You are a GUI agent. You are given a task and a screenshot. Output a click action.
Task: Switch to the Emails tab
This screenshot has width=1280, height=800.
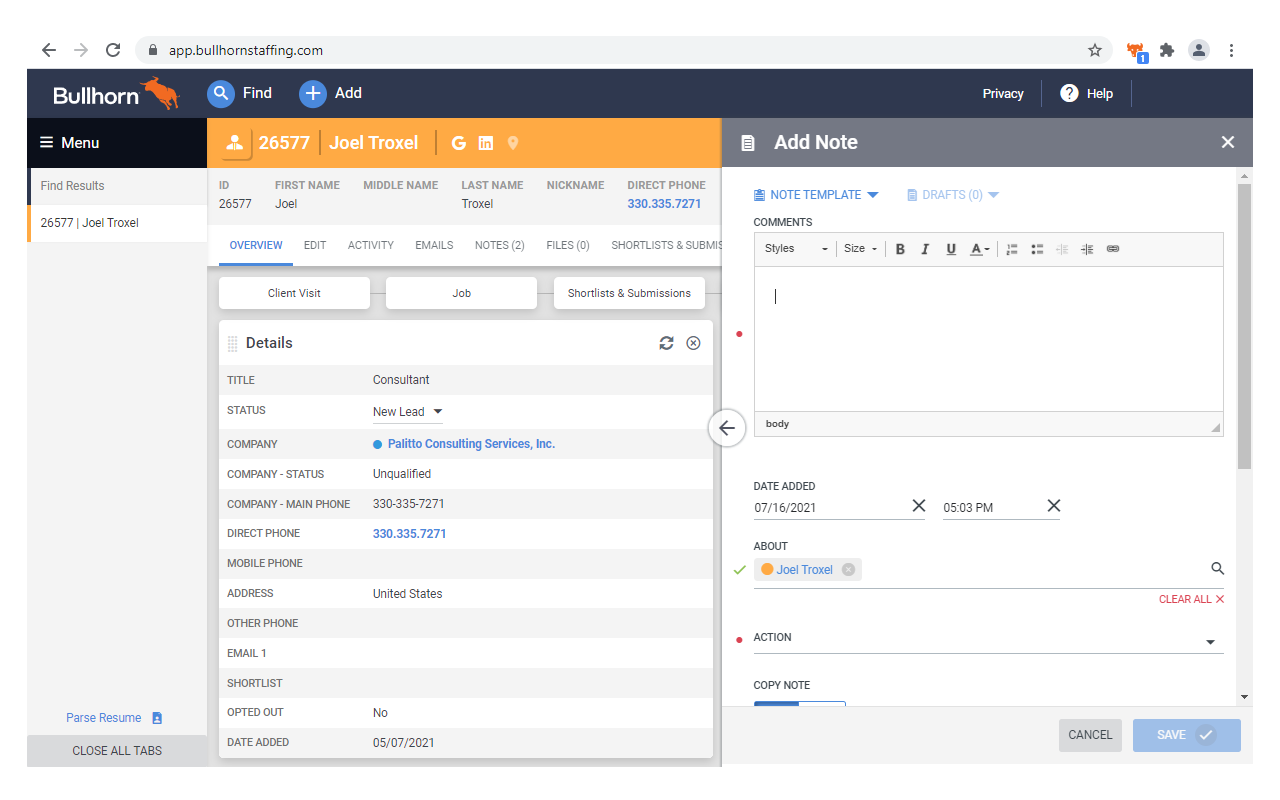coord(434,245)
